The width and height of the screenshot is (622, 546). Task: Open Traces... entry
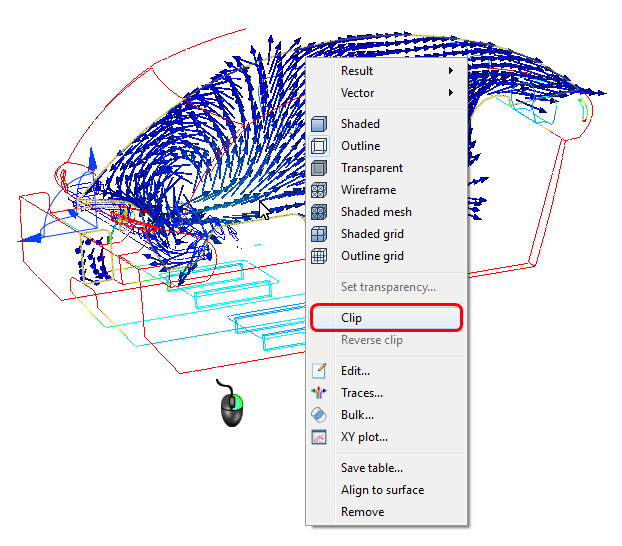pyautogui.click(x=386, y=393)
